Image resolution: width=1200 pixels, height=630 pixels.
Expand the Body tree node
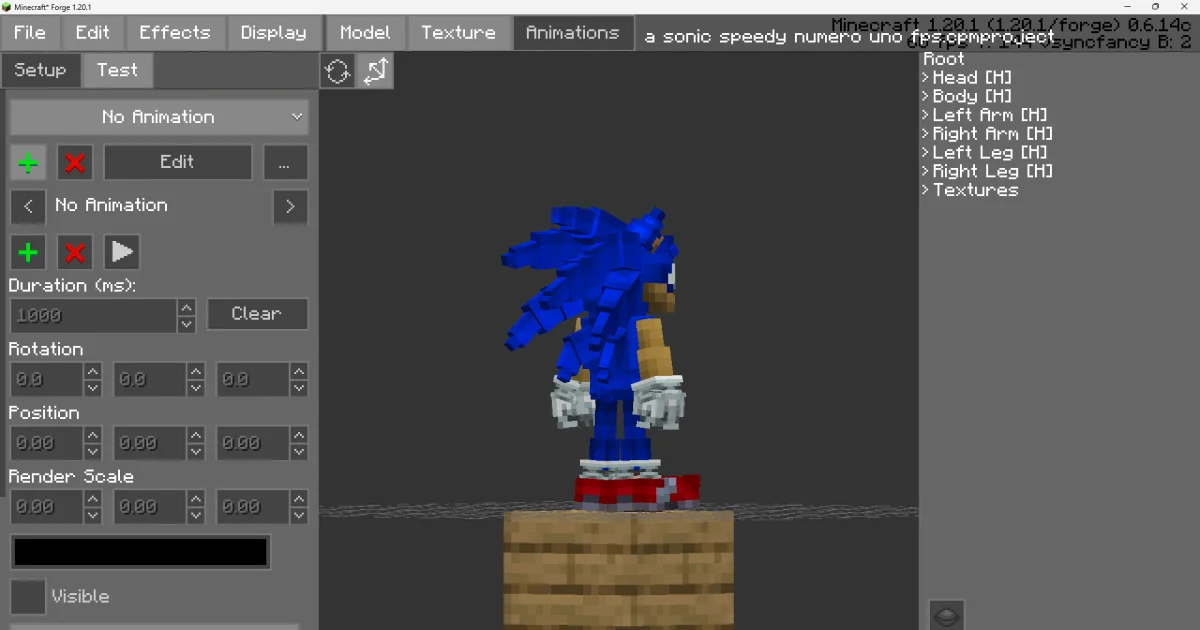[x=927, y=97]
